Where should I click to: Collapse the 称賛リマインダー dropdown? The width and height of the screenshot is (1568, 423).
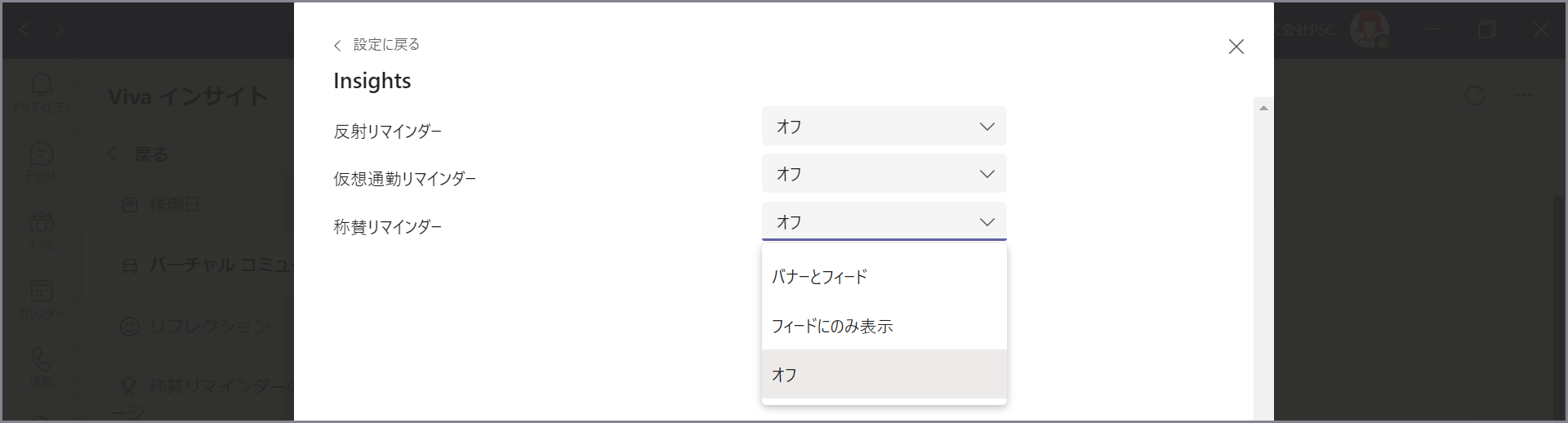coord(884,221)
